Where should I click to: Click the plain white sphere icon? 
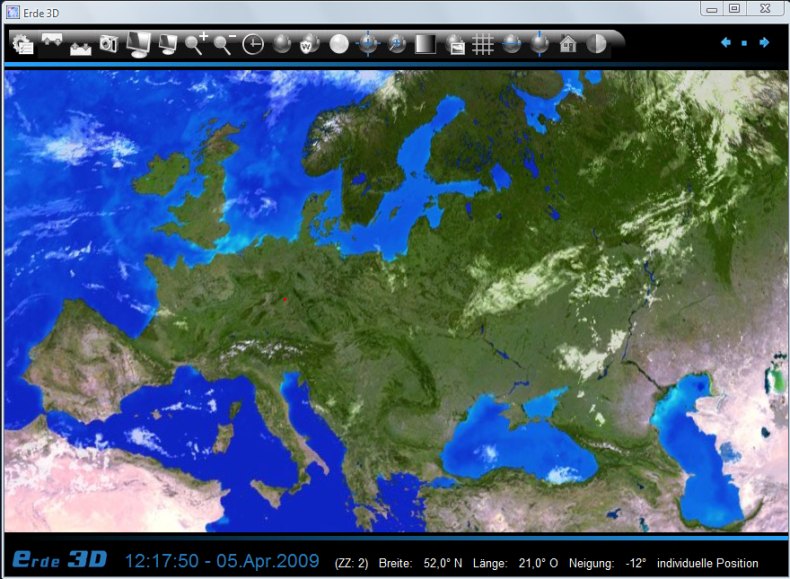pos(339,44)
